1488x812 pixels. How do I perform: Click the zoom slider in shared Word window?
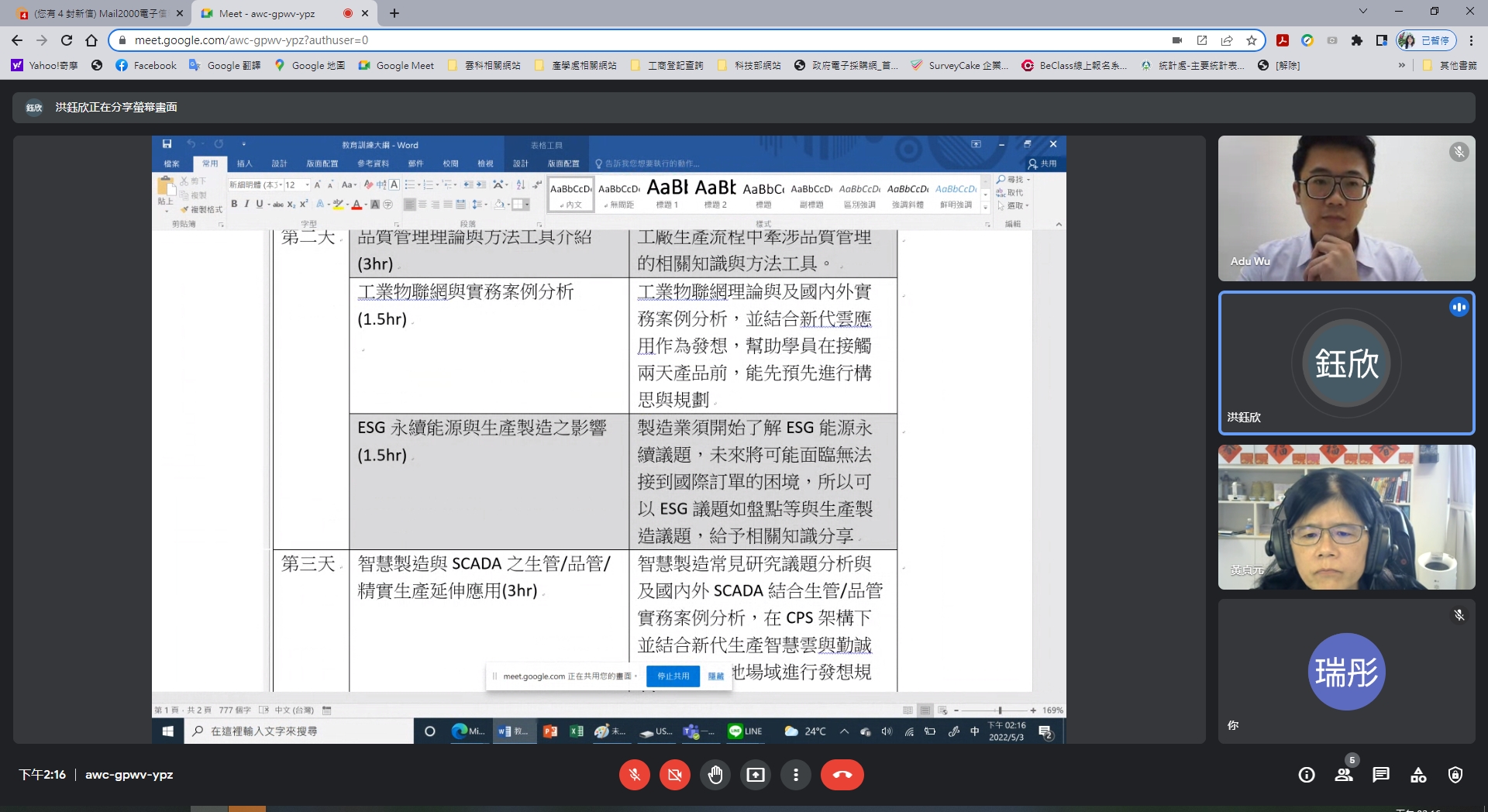(x=1000, y=710)
